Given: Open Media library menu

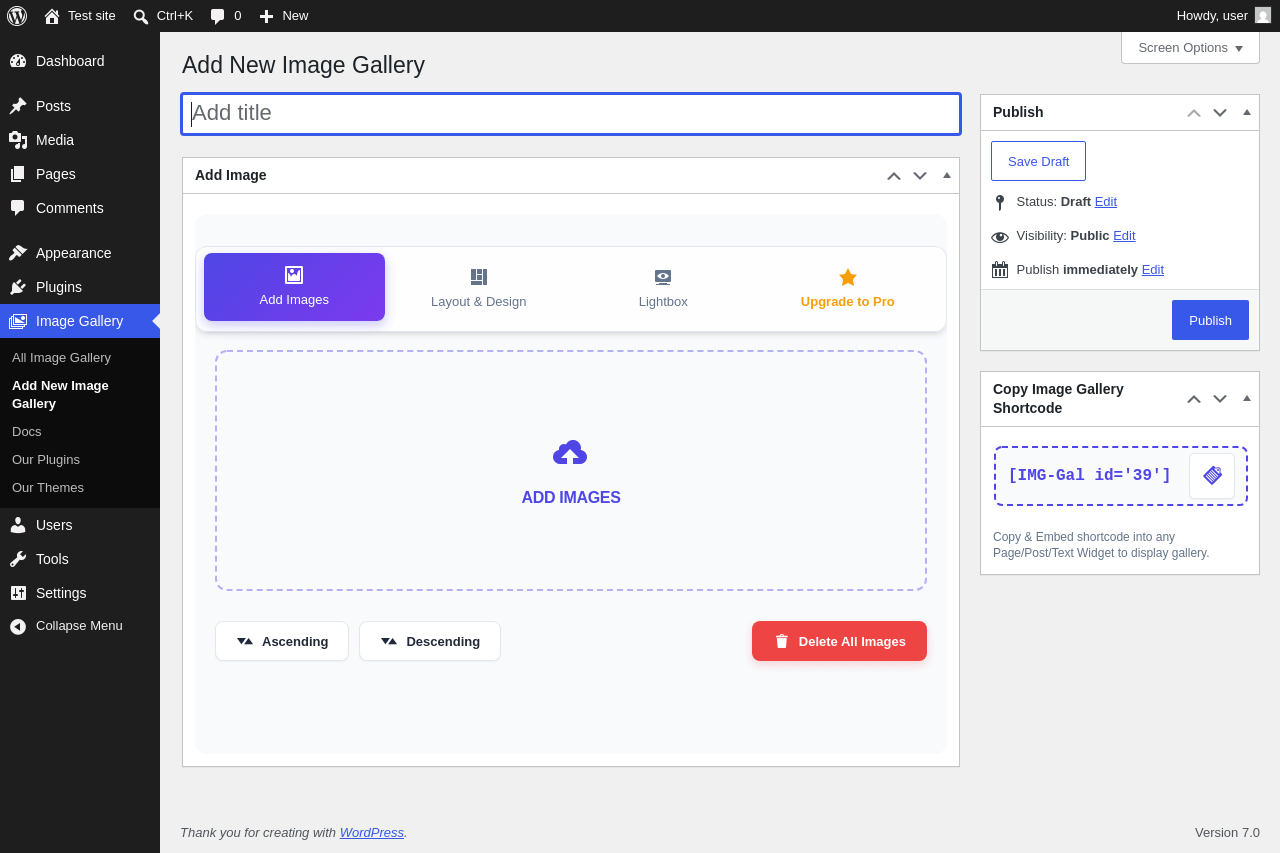Looking at the screenshot, I should point(80,140).
